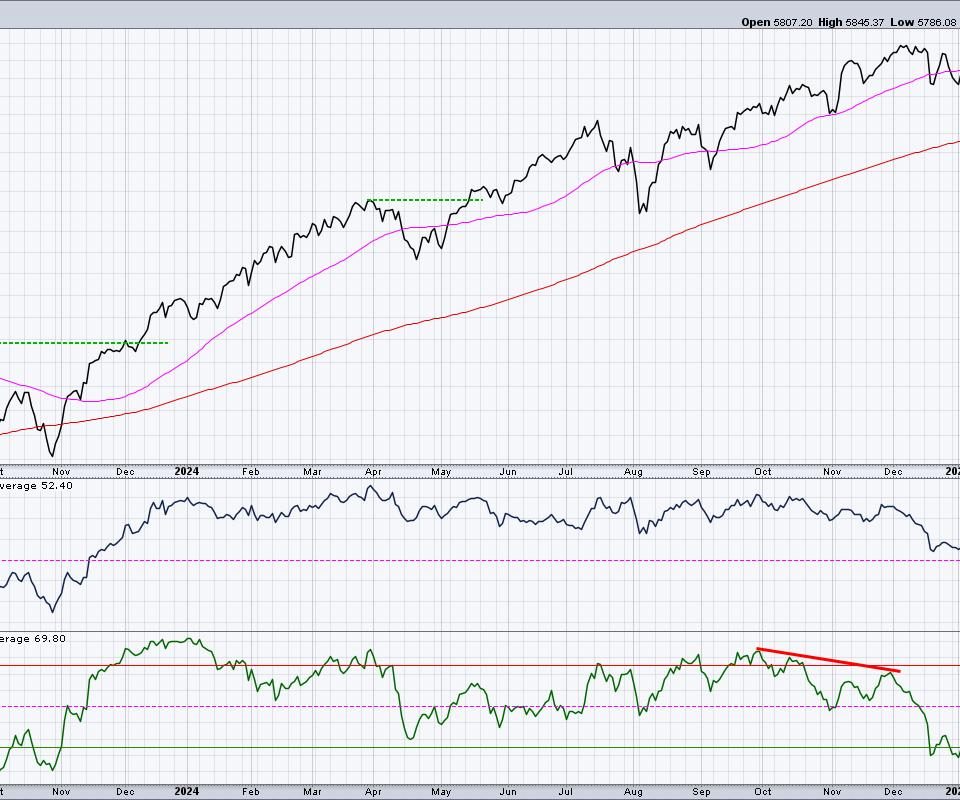Click the red horizontal threshold line in the 69.80 panel
Viewport: 960px width, 800px height.
(x=500, y=665)
